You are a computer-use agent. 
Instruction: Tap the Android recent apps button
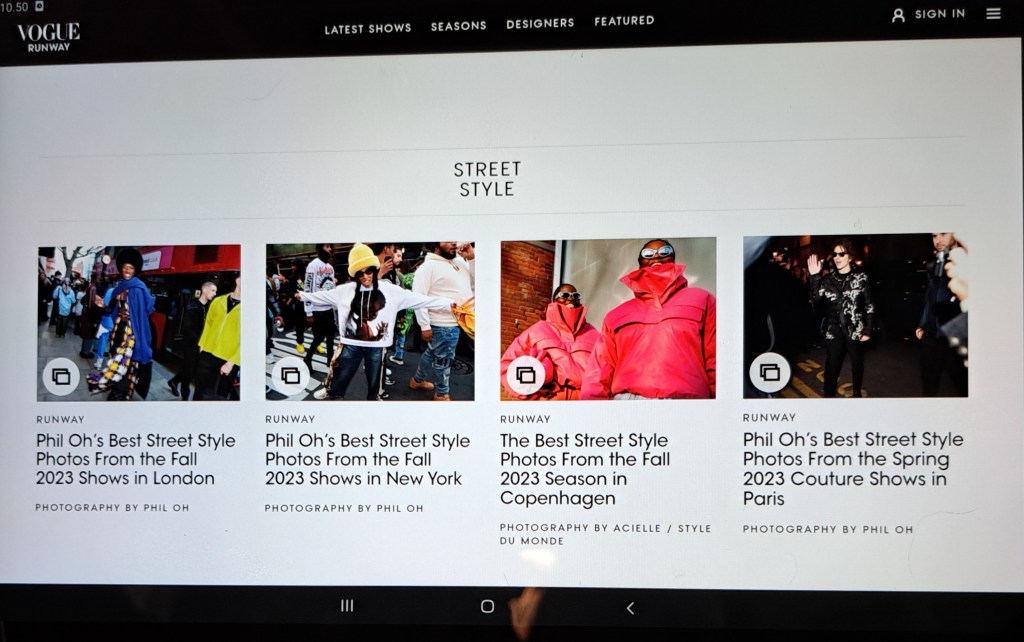click(x=347, y=606)
